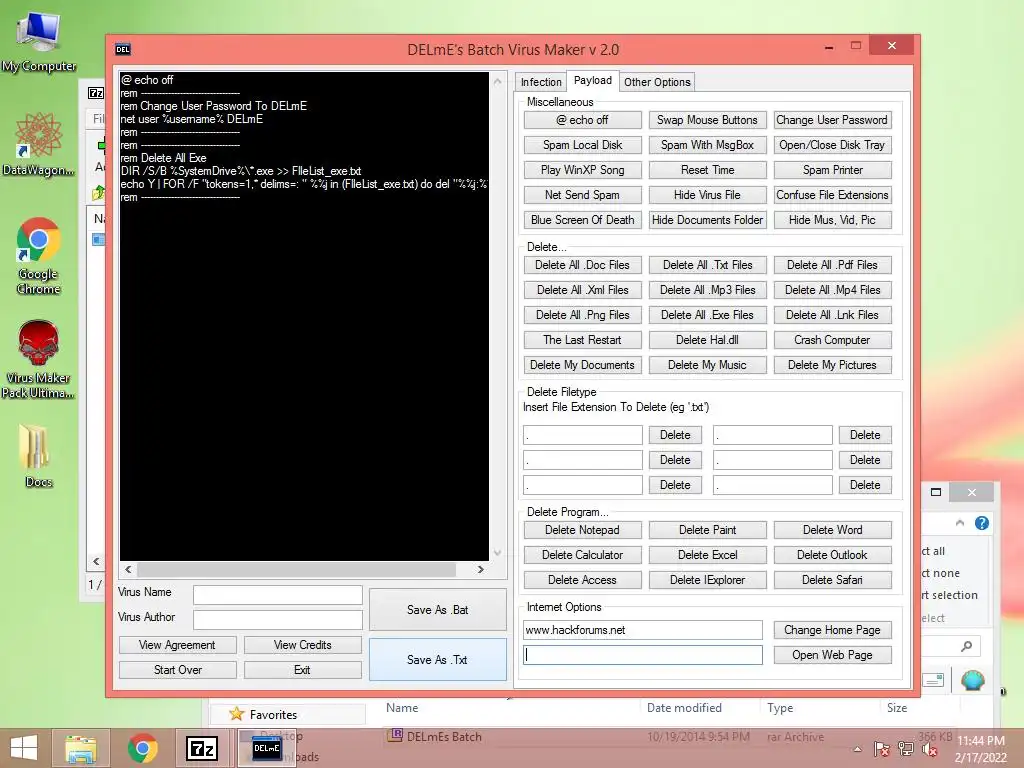Sort by Date modified column in Explorer
Screen dimensions: 1024x768
point(684,708)
